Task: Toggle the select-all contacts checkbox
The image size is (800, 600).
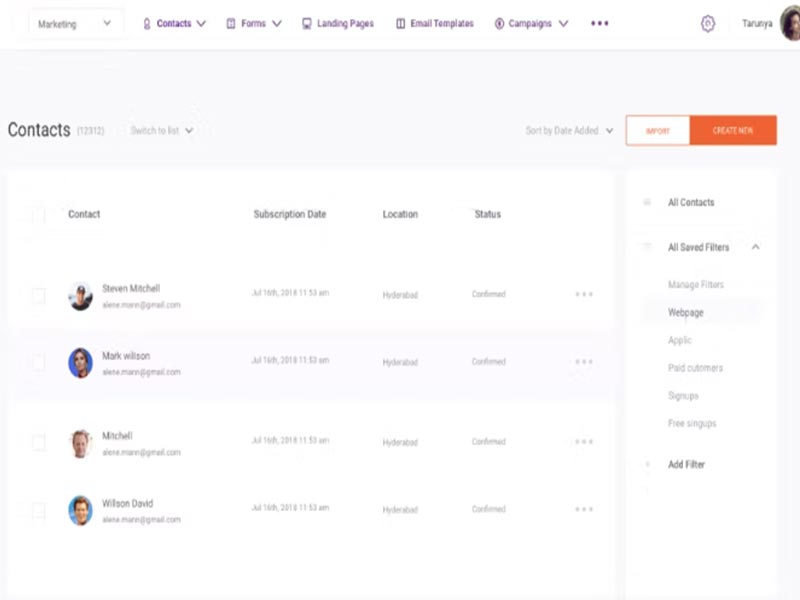Action: pyautogui.click(x=38, y=214)
